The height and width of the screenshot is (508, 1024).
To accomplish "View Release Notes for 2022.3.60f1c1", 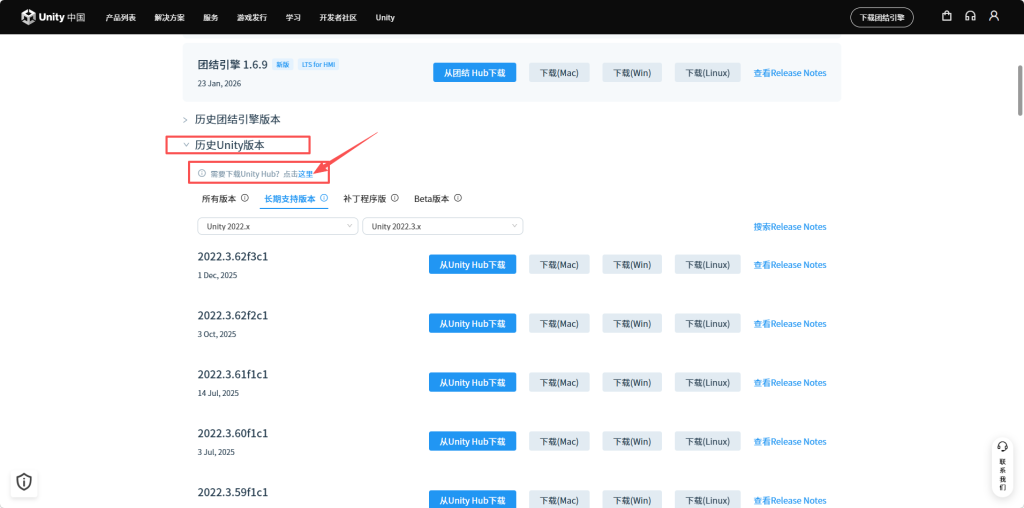I will point(790,441).
